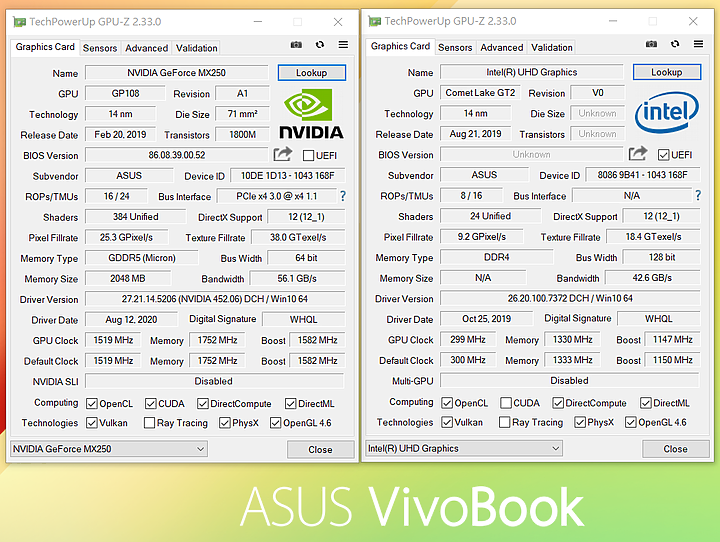Click the refresh icon in the Intel window
Screen dimensions: 720x542
click(x=675, y=44)
